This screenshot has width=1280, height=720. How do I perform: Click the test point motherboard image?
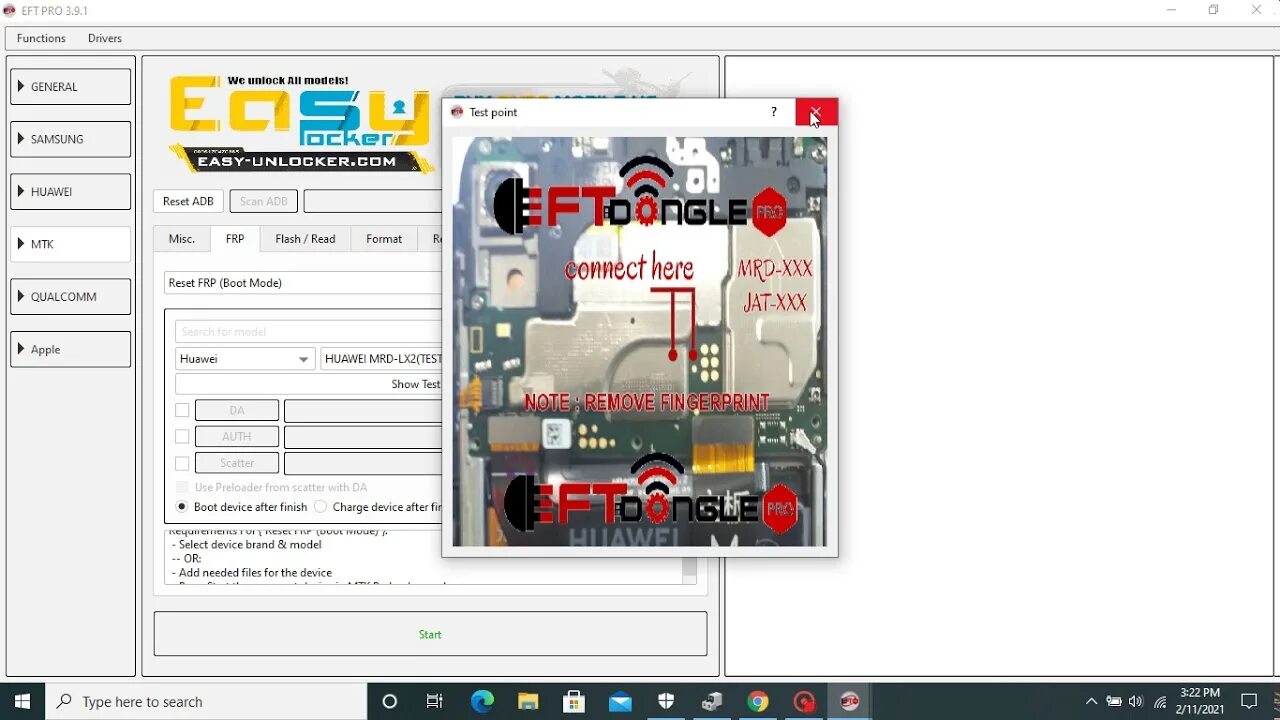[640, 342]
